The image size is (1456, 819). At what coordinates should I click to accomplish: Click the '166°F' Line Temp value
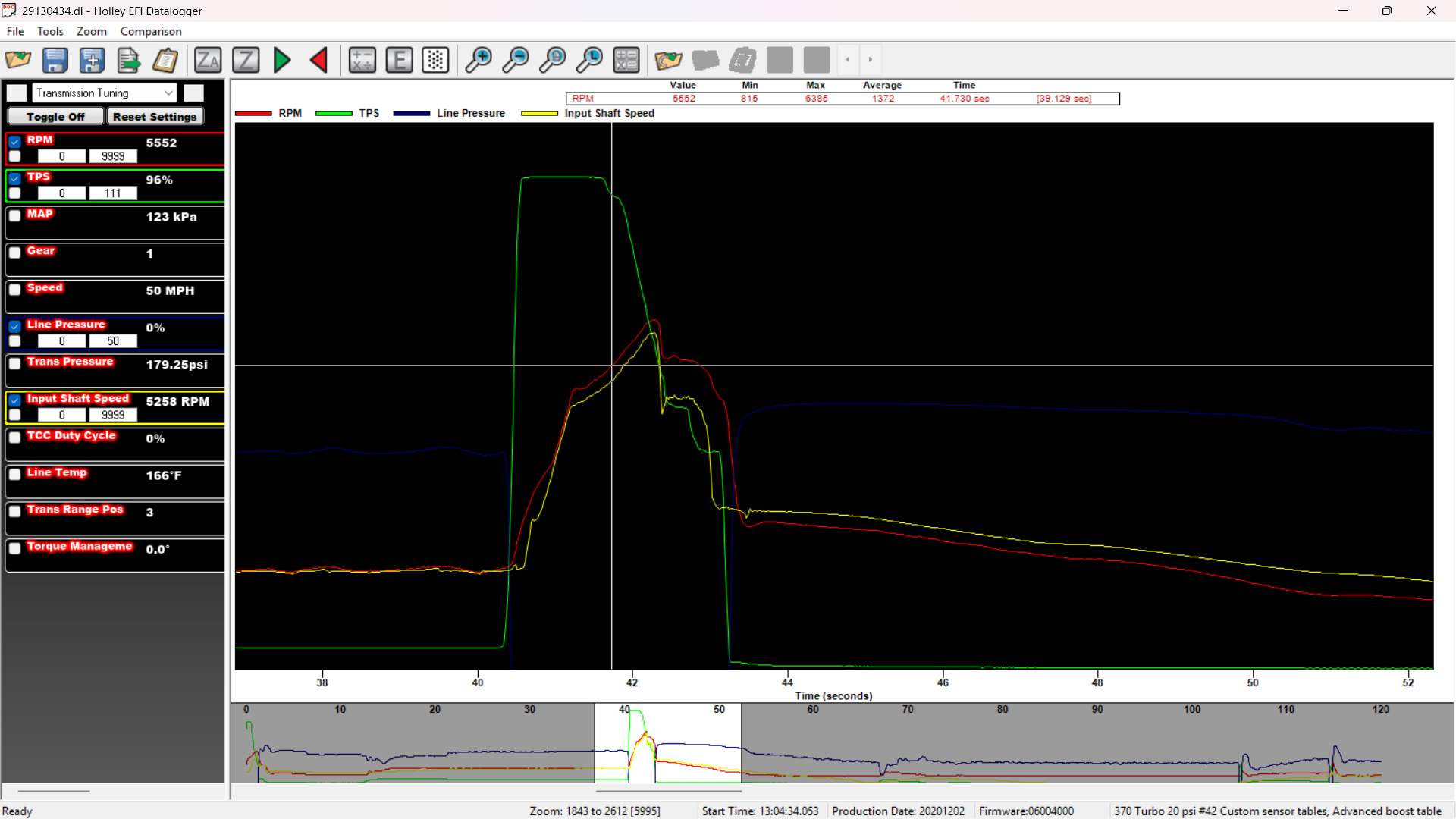click(x=164, y=475)
